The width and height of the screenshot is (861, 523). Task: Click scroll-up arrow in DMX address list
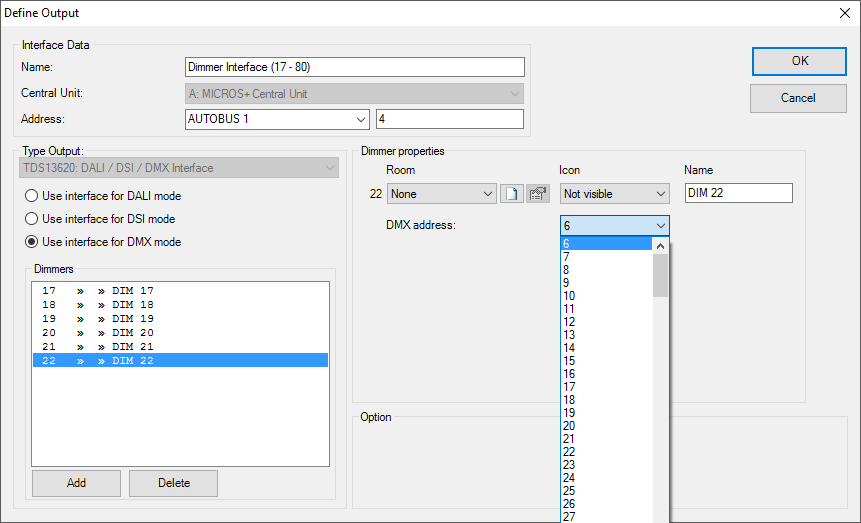[660, 245]
